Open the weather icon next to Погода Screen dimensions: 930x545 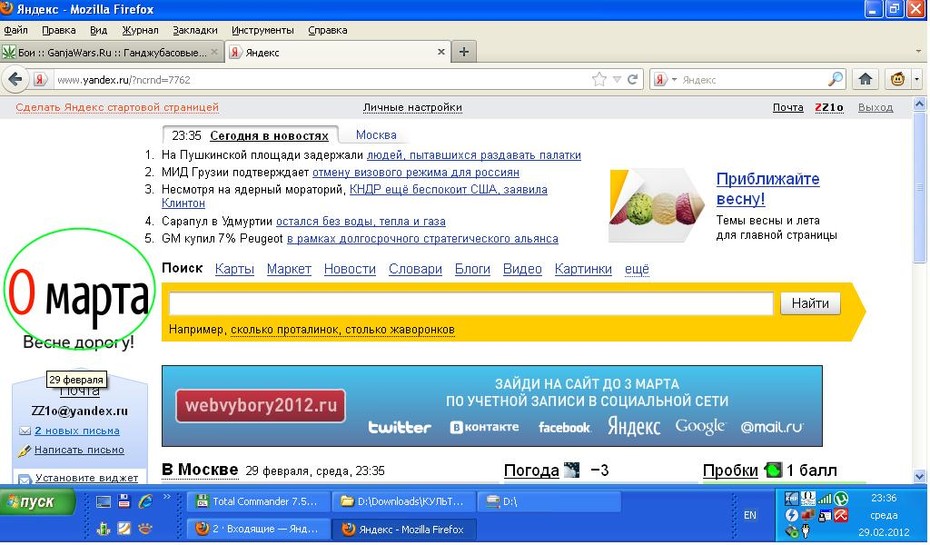571,470
